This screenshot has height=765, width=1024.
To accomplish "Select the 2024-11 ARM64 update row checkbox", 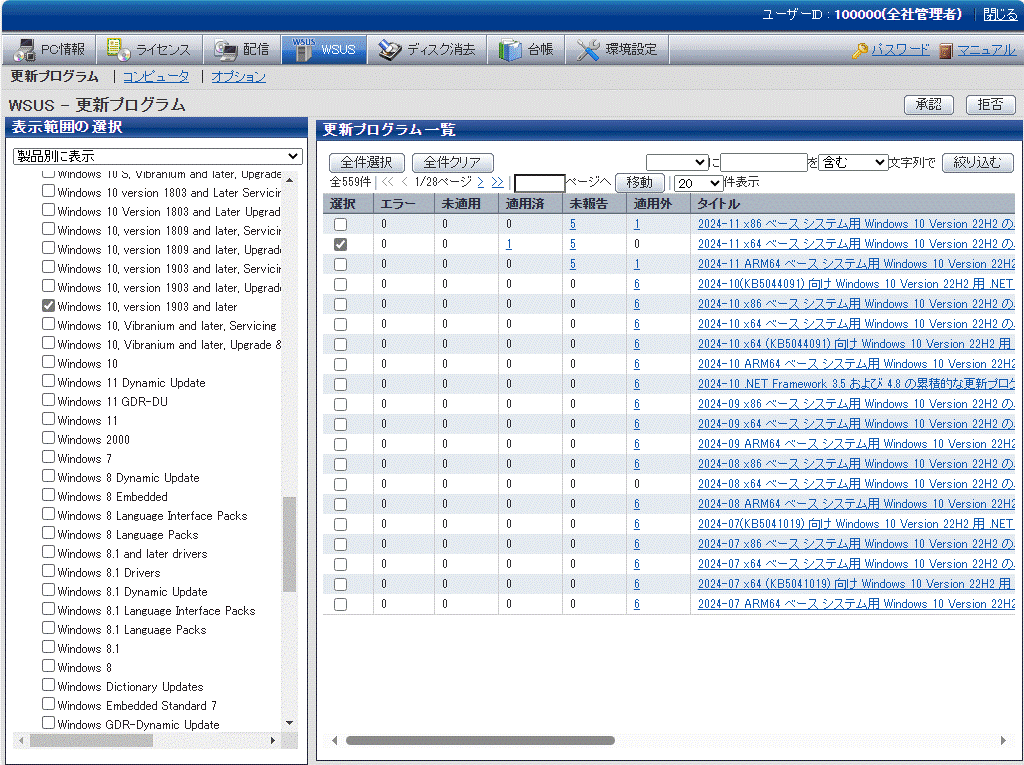I will 340,265.
